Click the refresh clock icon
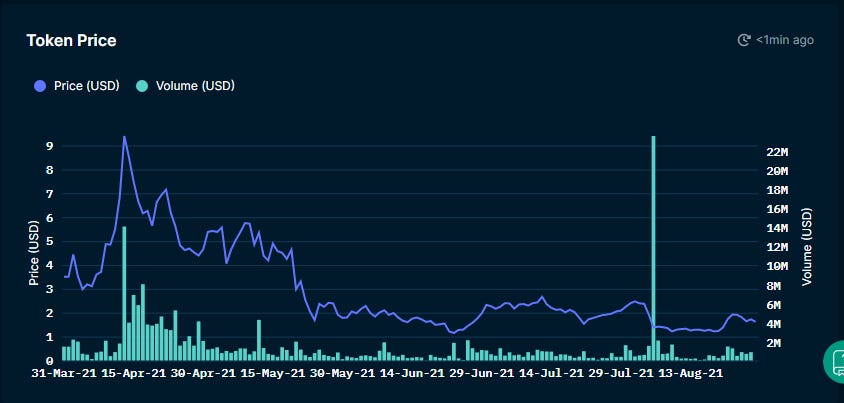 tap(744, 40)
